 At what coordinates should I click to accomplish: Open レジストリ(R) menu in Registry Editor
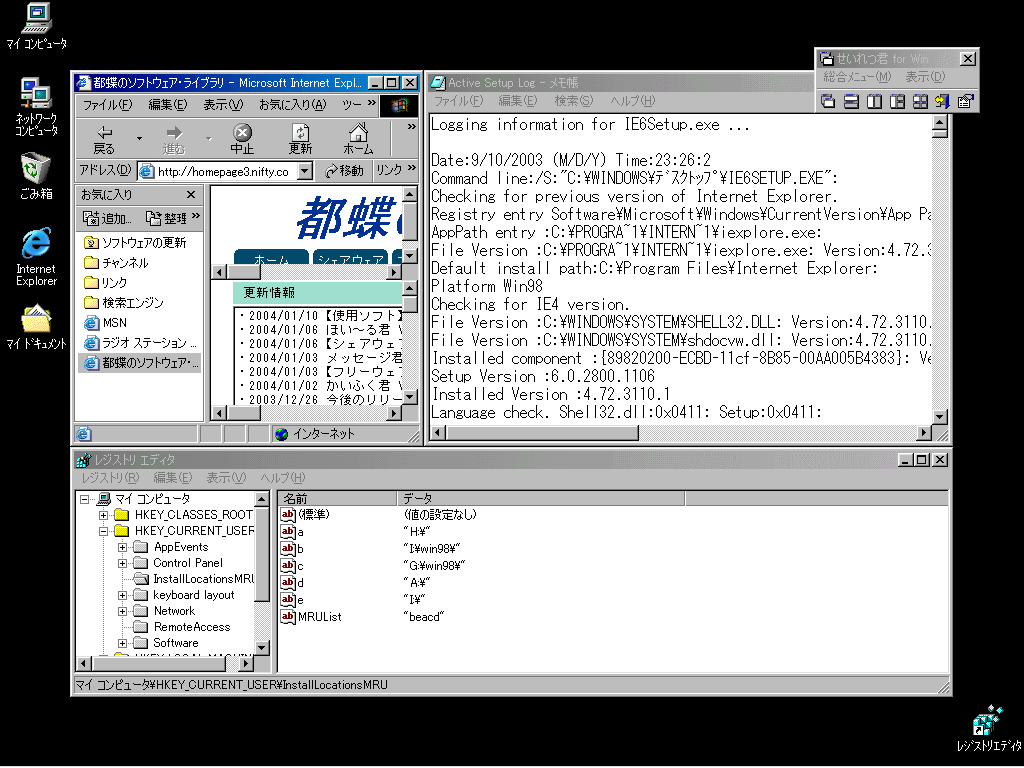point(110,478)
